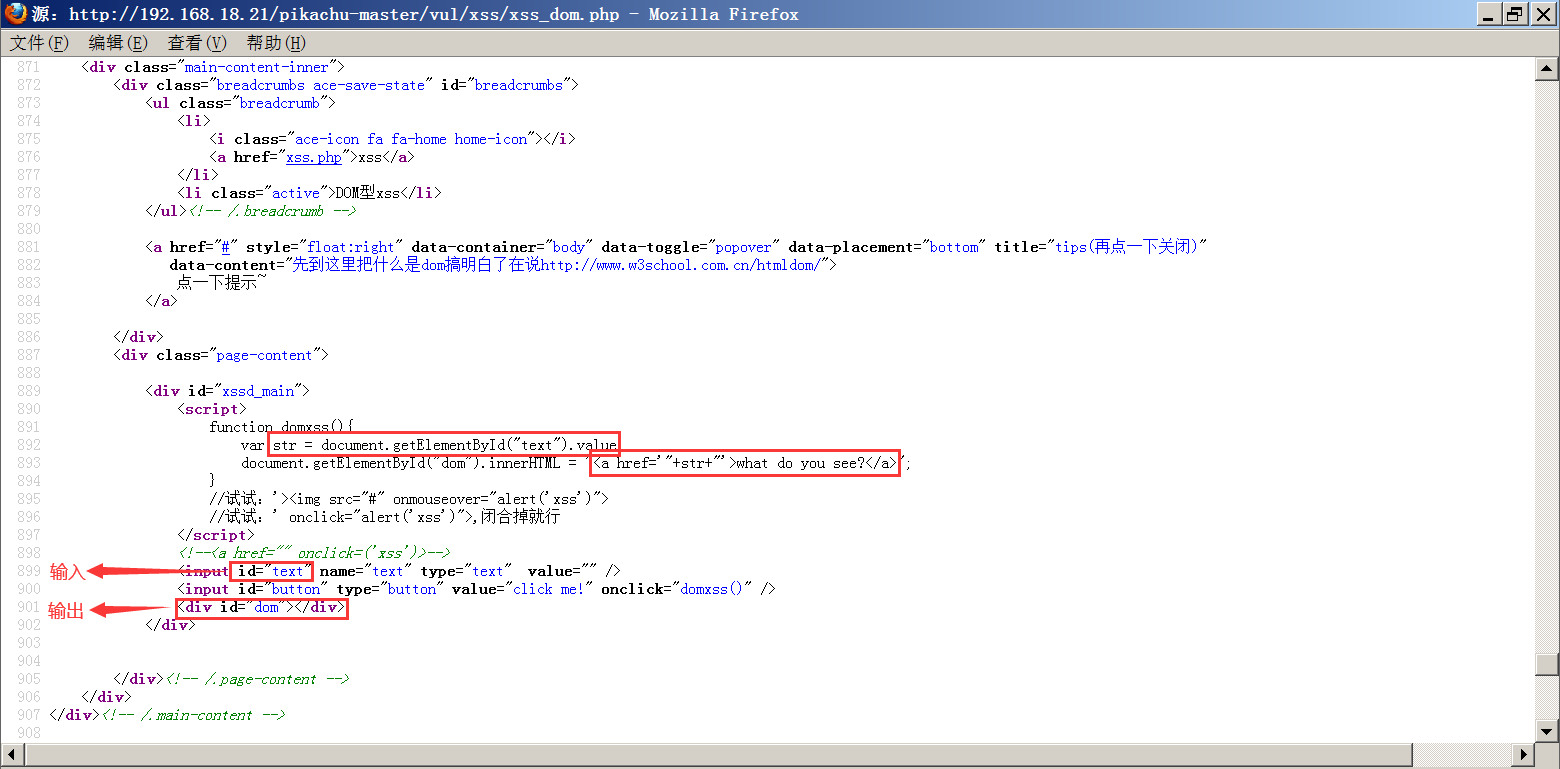Click the "/.breadcrumb" comment
Screen dimensions: 1560x769
272,211
